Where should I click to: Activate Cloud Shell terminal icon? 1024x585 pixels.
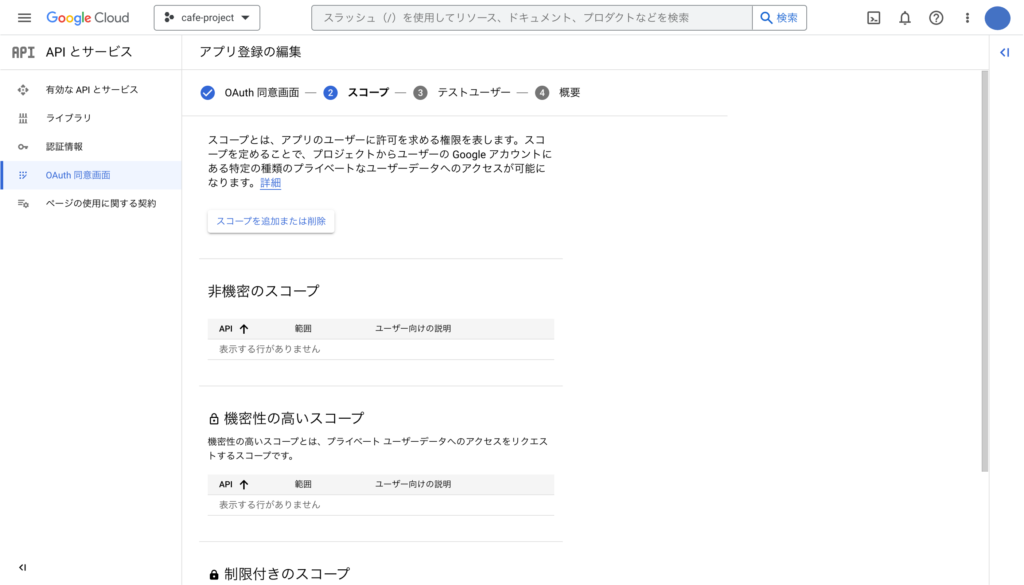click(x=873, y=18)
